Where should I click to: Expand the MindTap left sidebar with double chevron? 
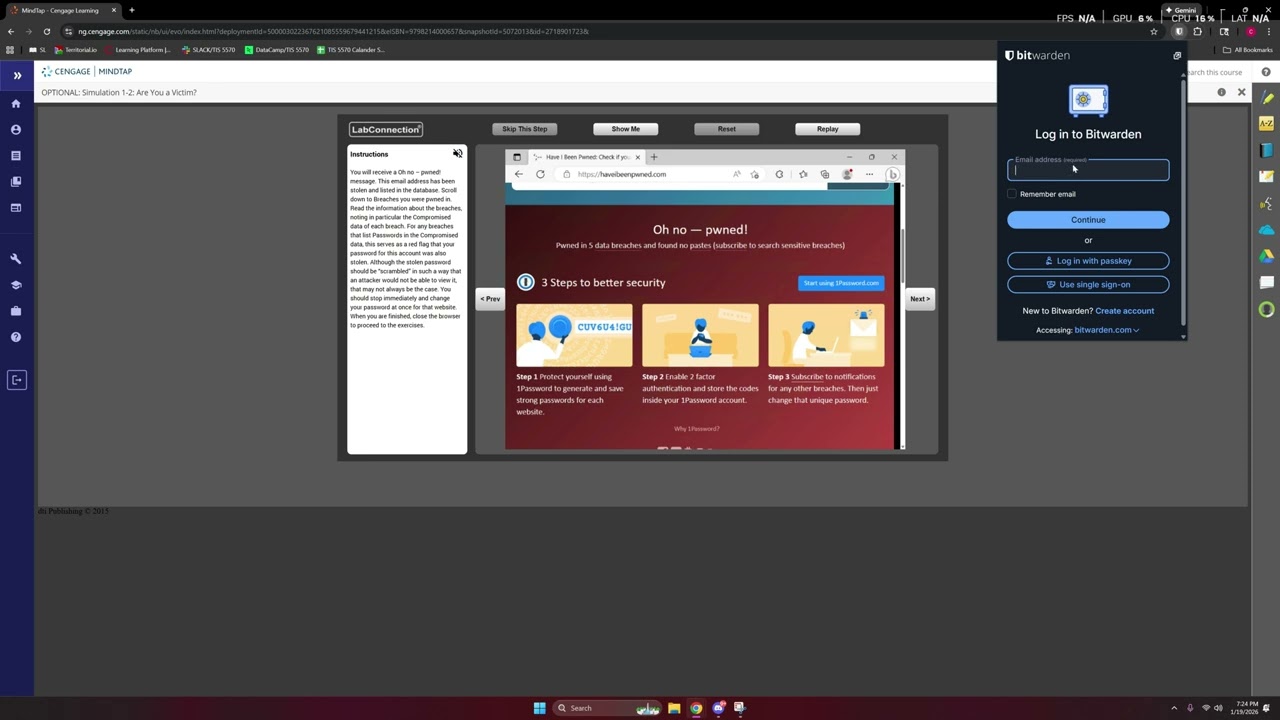coord(17,75)
